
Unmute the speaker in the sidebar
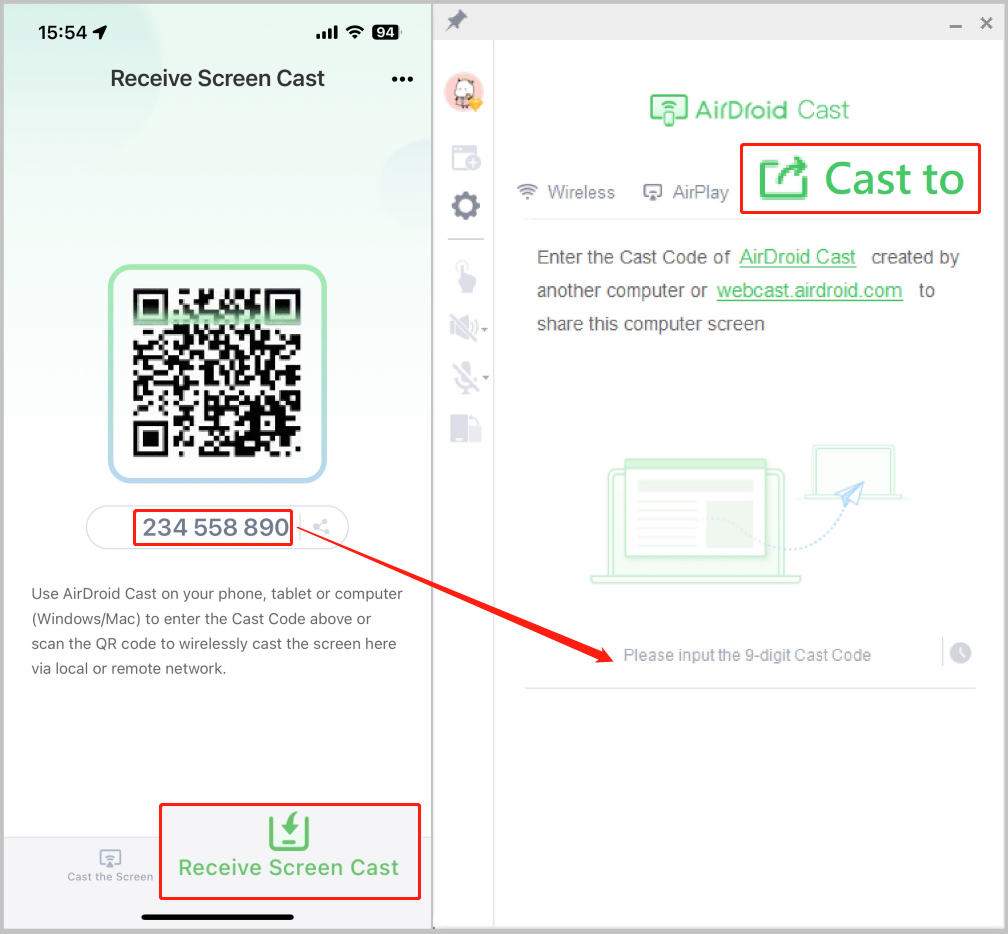(x=462, y=328)
